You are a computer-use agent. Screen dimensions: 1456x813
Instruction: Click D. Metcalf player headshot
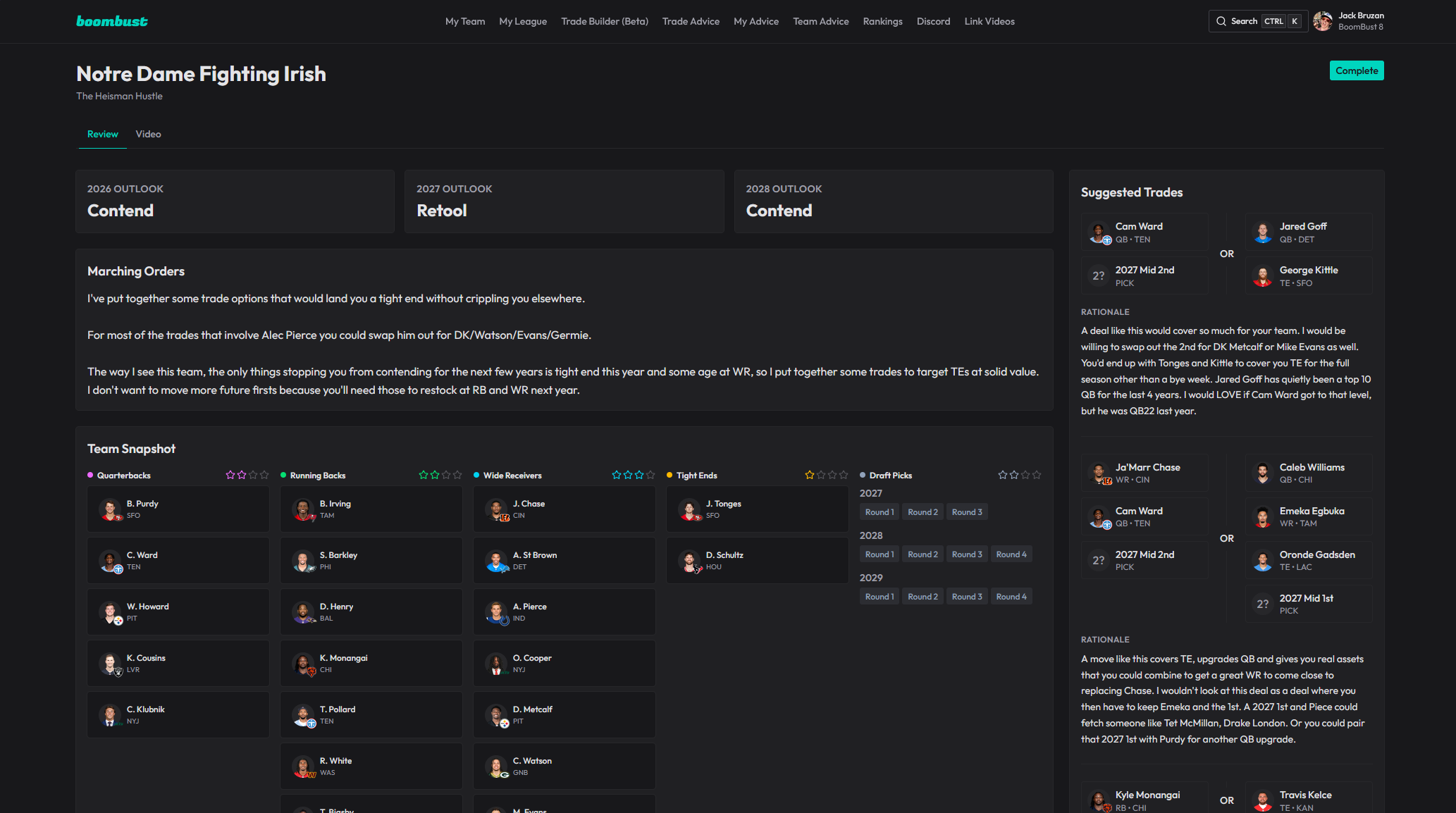496,715
